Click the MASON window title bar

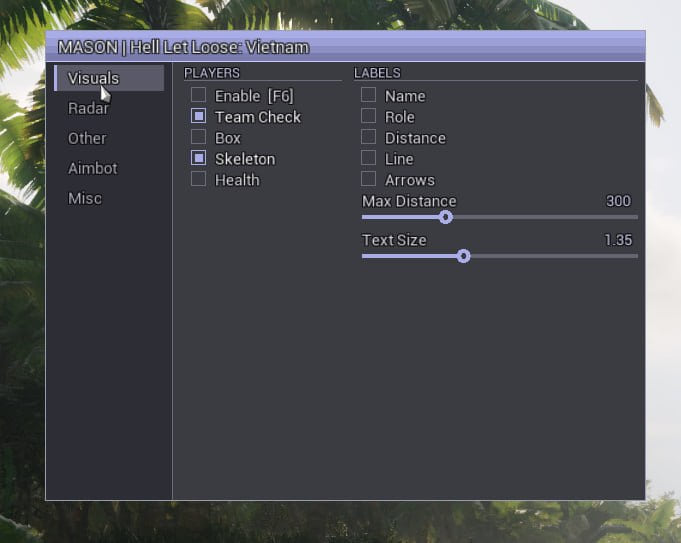coord(345,46)
